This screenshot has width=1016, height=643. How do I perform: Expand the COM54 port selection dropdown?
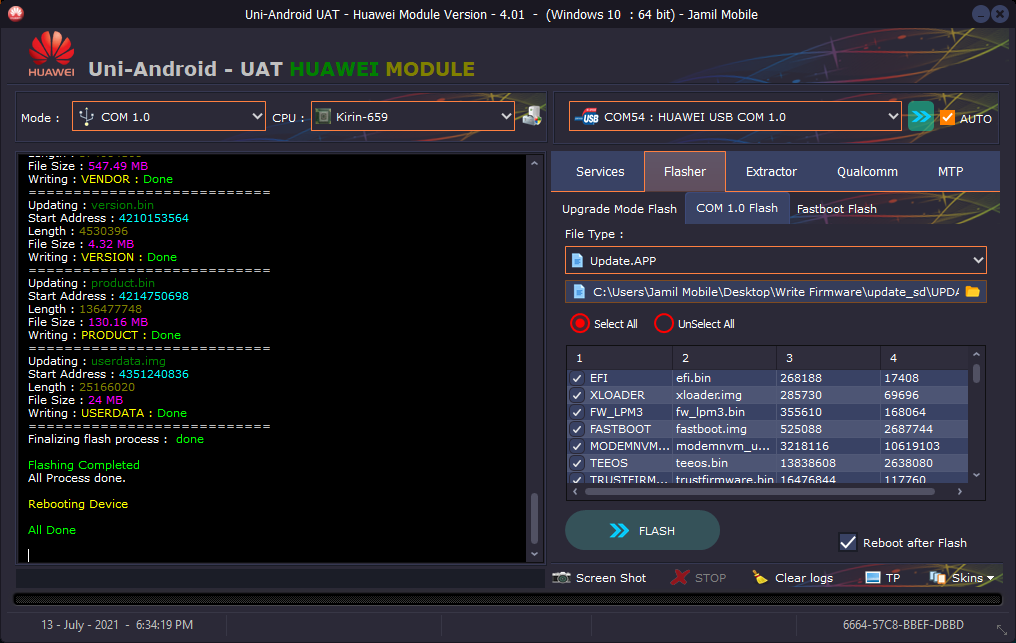(735, 117)
